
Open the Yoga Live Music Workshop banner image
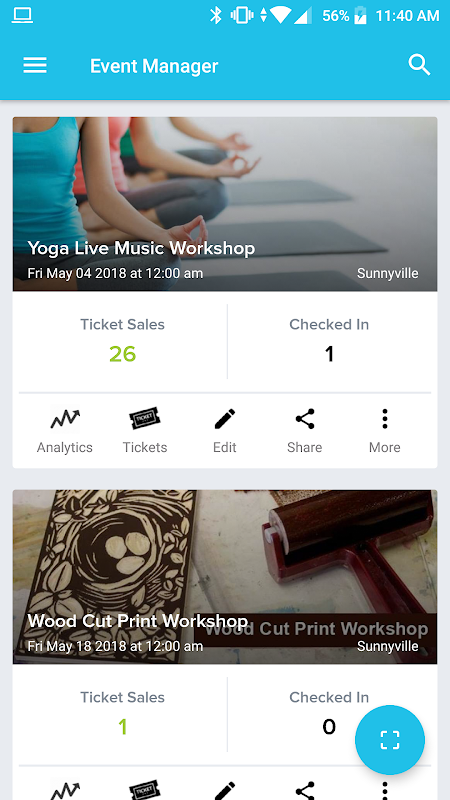[x=225, y=204]
